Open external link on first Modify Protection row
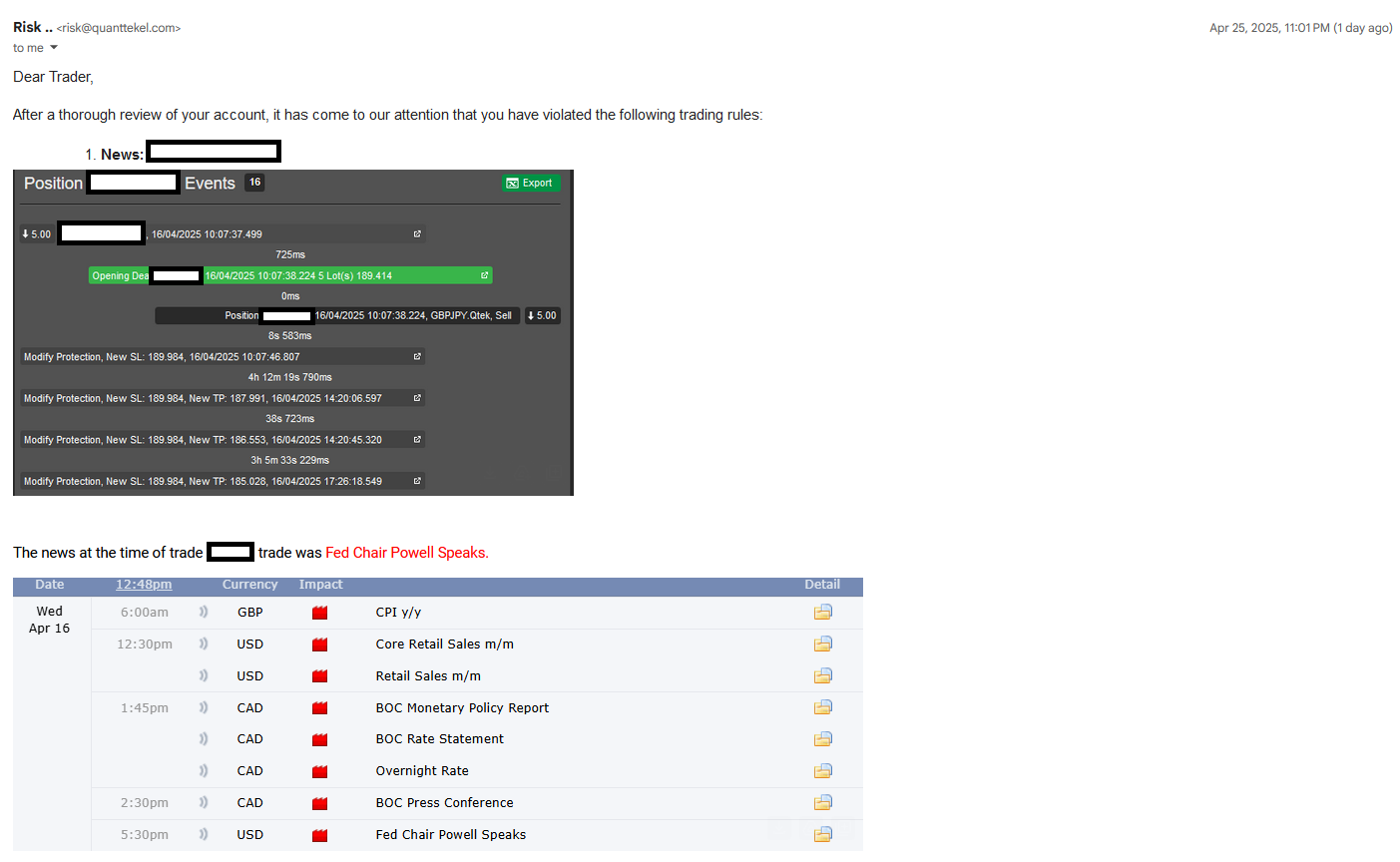 click(x=417, y=356)
